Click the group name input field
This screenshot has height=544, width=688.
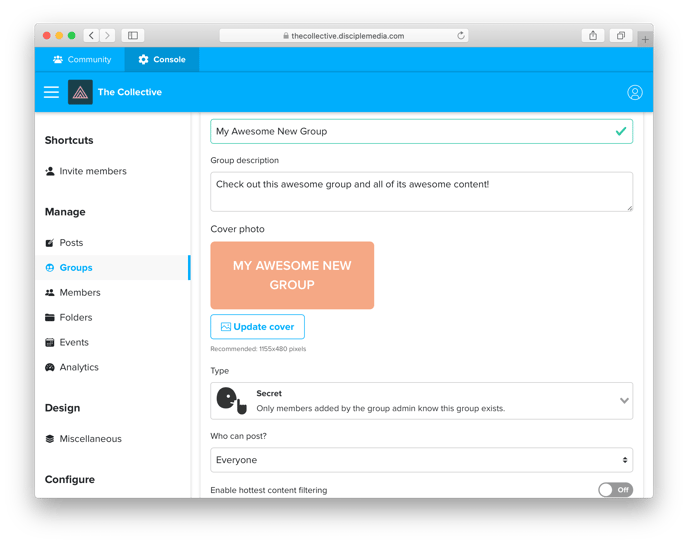click(421, 131)
